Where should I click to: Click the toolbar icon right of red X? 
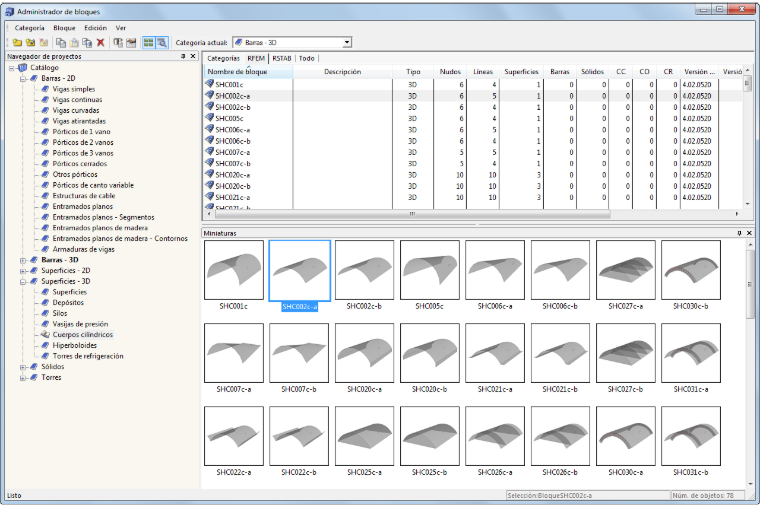point(118,43)
